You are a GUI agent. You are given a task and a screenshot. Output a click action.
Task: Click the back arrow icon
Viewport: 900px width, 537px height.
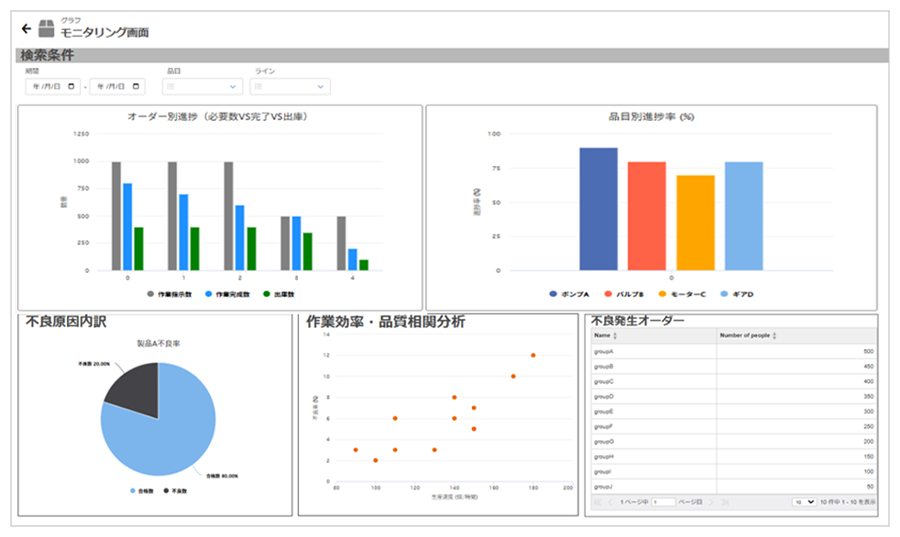pyautogui.click(x=26, y=28)
